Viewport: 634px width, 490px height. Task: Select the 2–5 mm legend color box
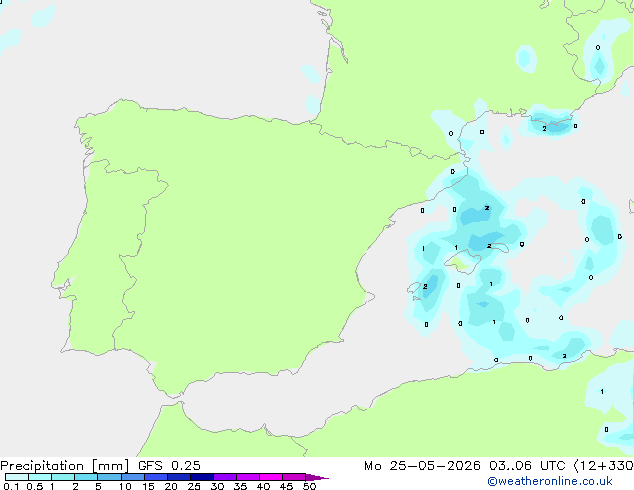click(x=86, y=477)
